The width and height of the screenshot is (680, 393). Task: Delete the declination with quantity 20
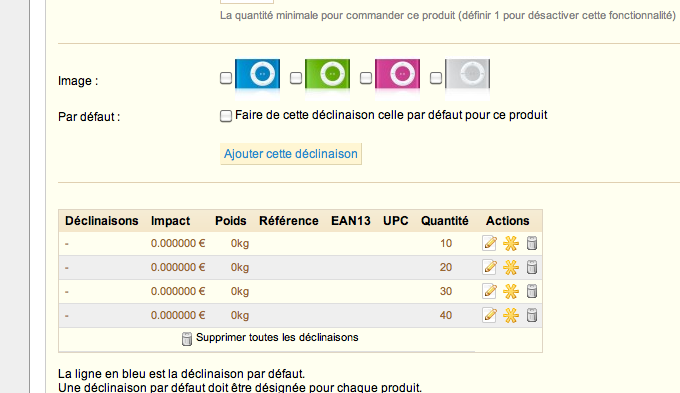(532, 267)
